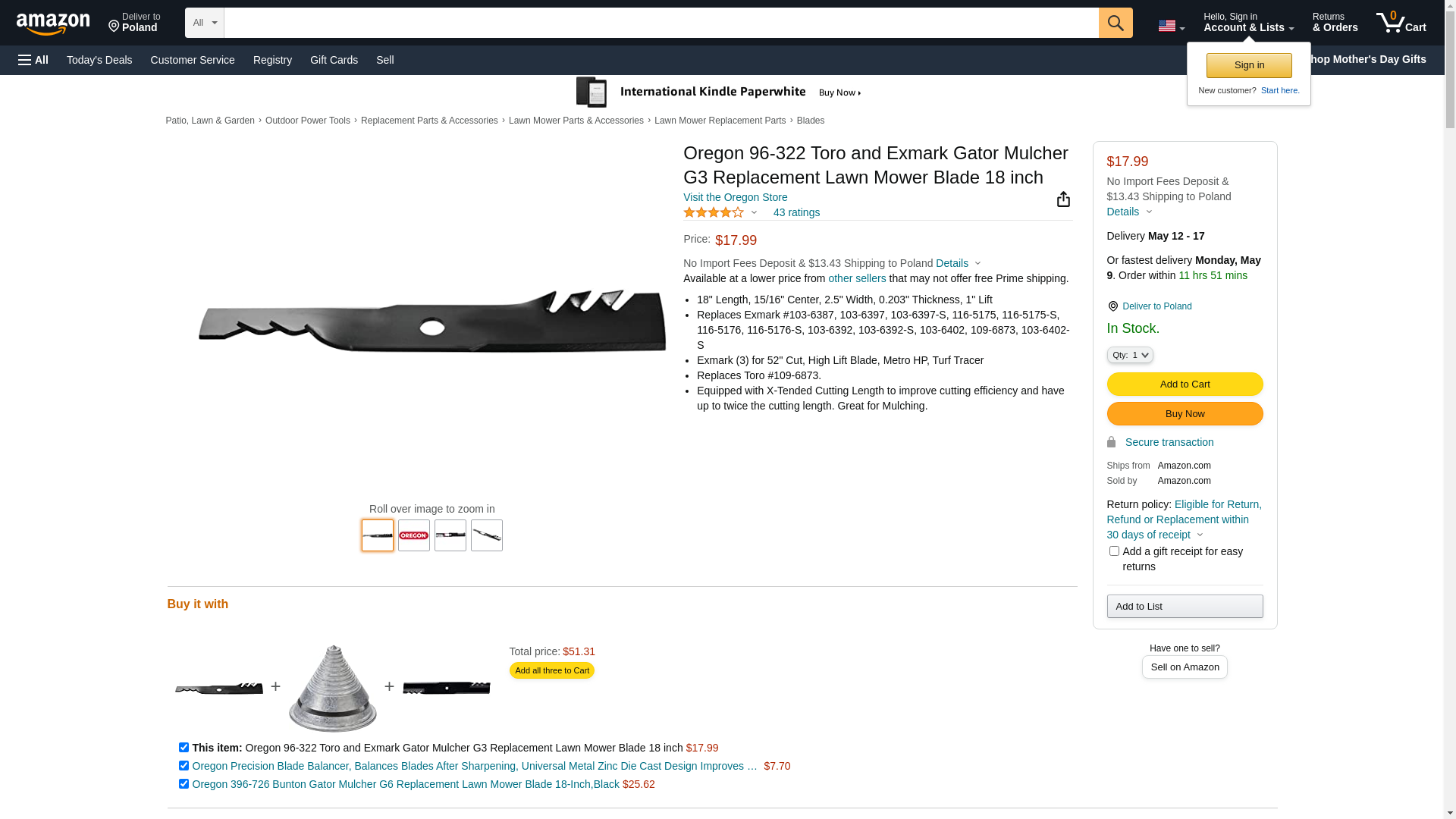1456x819 pixels.
Task: Click the share icon near product title
Action: click(1063, 199)
